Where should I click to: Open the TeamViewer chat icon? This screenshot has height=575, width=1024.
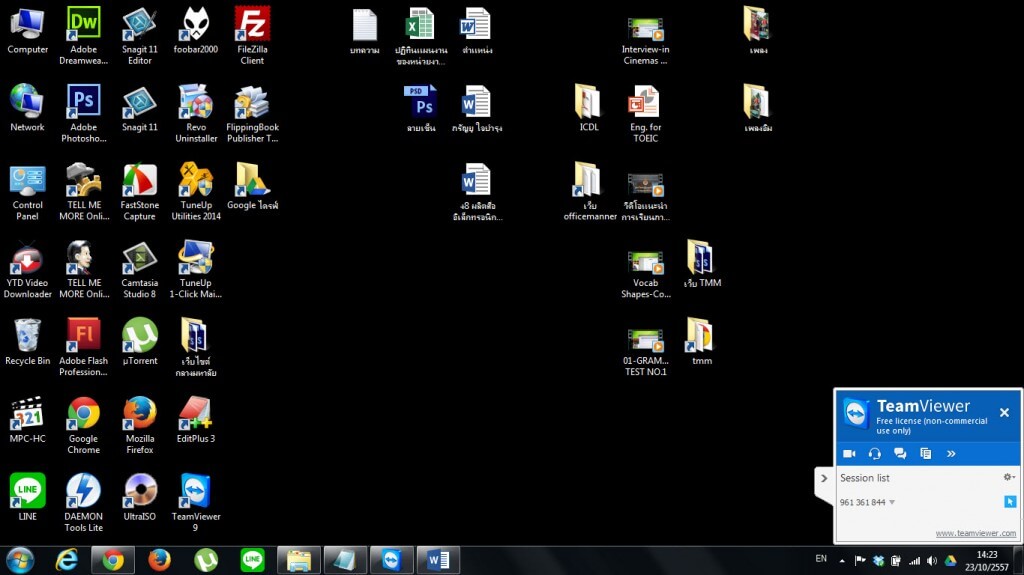click(900, 453)
